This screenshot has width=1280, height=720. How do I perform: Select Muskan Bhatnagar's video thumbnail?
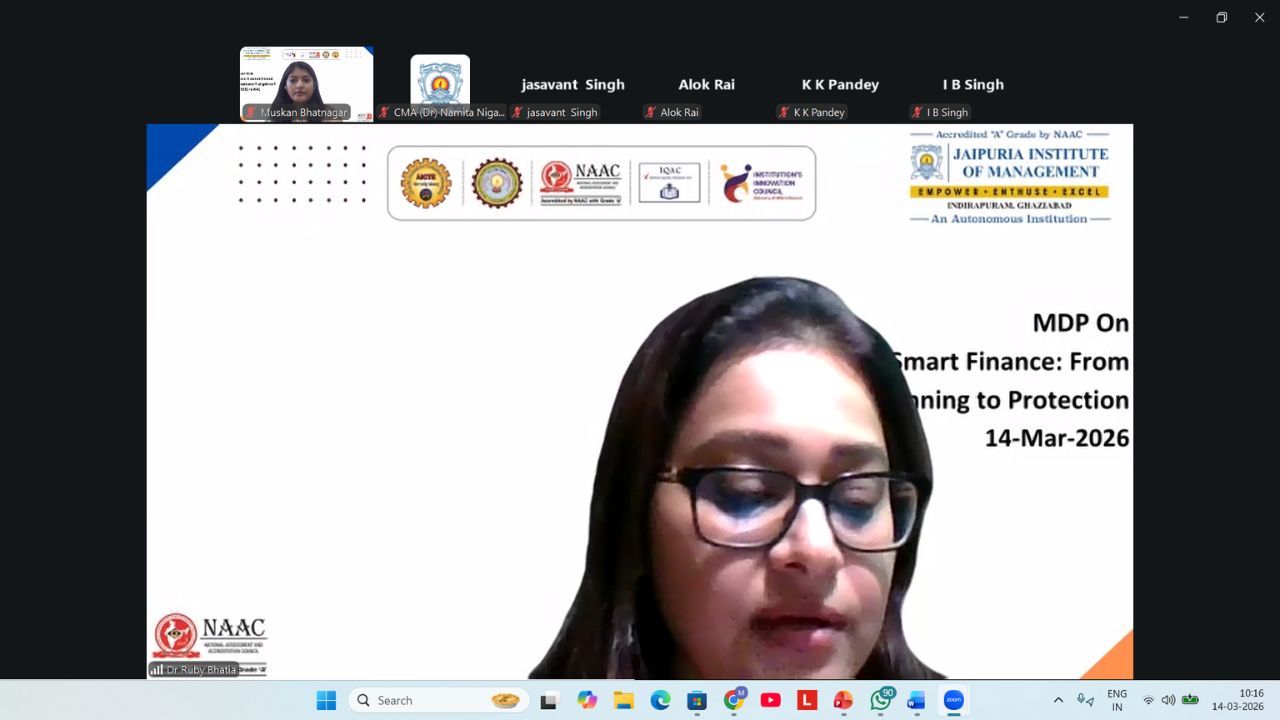pos(306,84)
